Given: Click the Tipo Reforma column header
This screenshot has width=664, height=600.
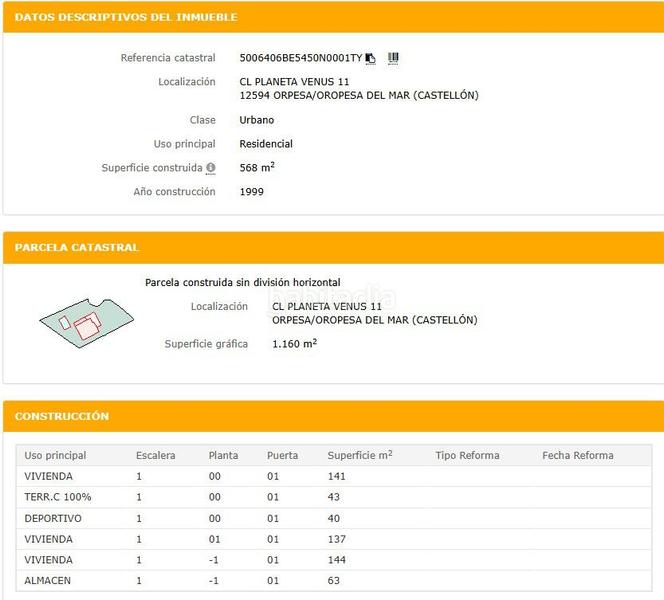Looking at the screenshot, I should pos(467,456).
